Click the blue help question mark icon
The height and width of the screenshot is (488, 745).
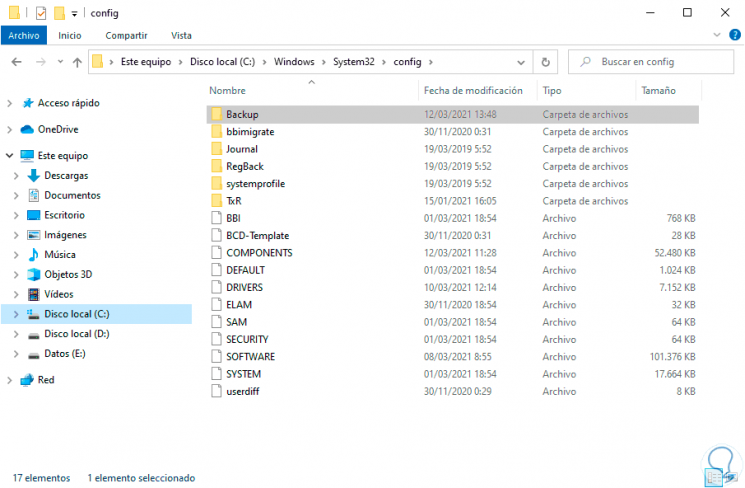735,35
